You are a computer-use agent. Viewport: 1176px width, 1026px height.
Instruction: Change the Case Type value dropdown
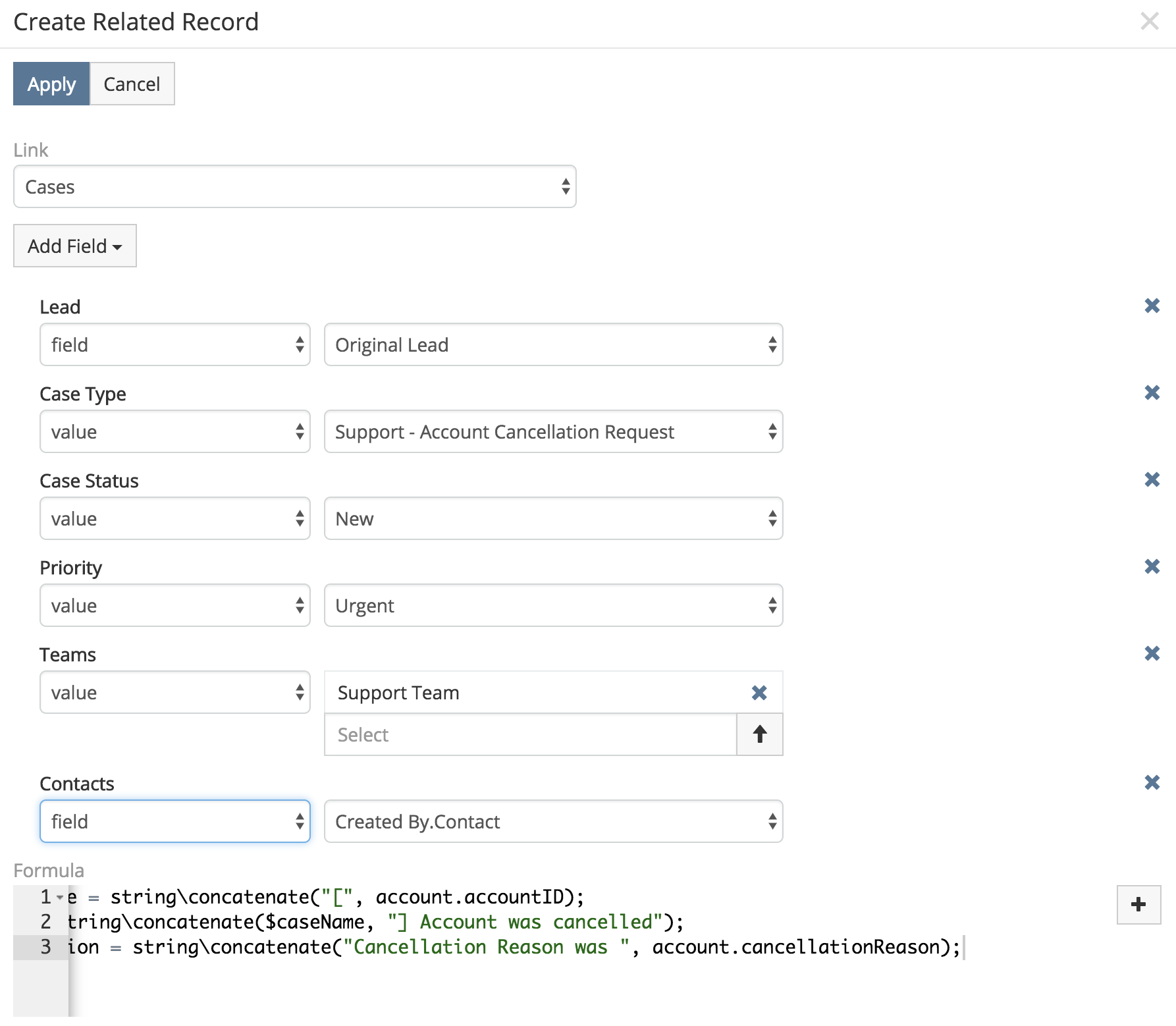553,432
